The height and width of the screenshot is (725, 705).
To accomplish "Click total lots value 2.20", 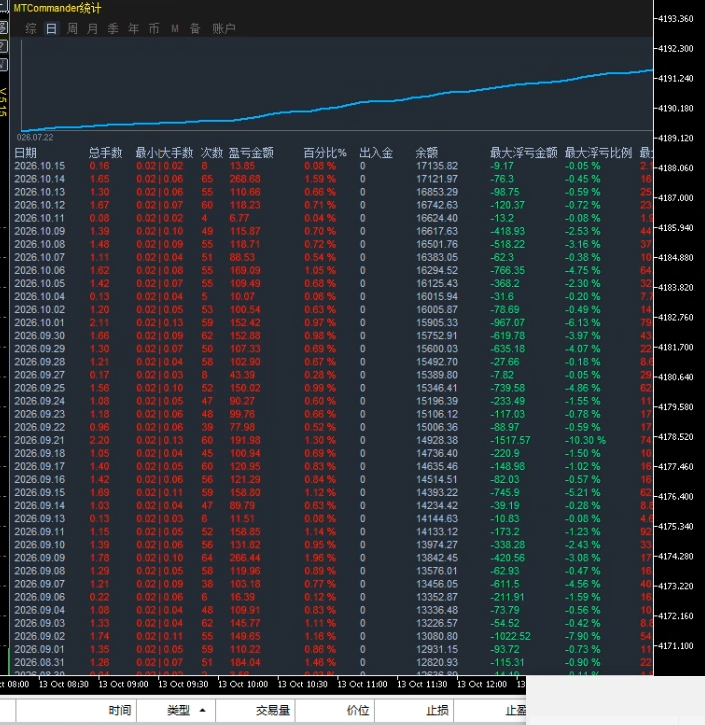I will click(x=99, y=440).
